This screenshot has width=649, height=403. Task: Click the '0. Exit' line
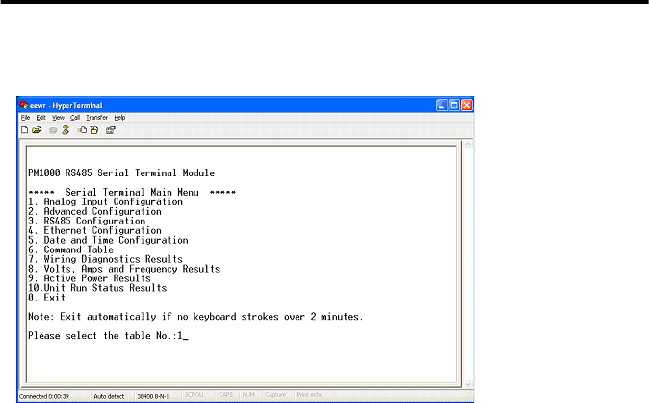pos(47,297)
